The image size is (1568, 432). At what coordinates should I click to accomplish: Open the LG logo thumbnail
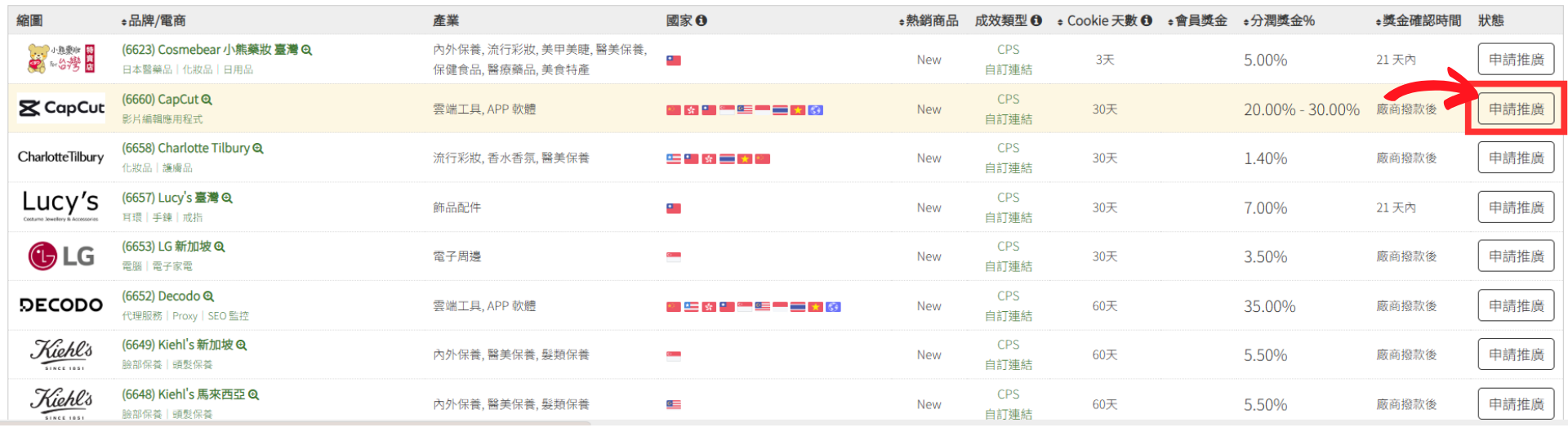(x=61, y=256)
